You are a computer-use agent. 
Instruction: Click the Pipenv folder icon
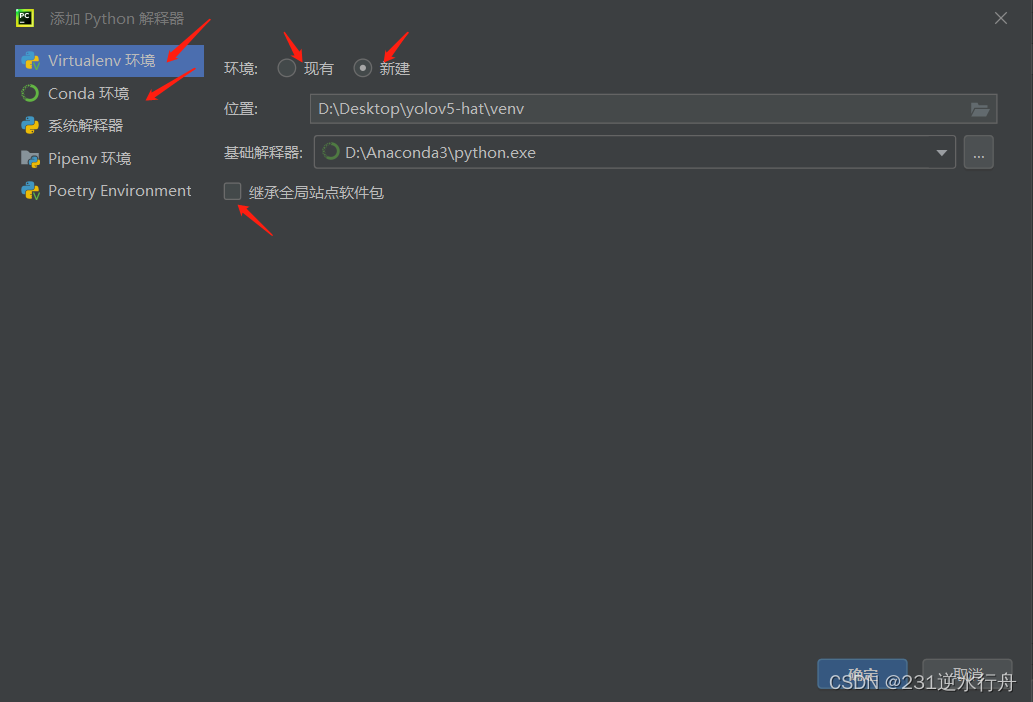pyautogui.click(x=30, y=159)
